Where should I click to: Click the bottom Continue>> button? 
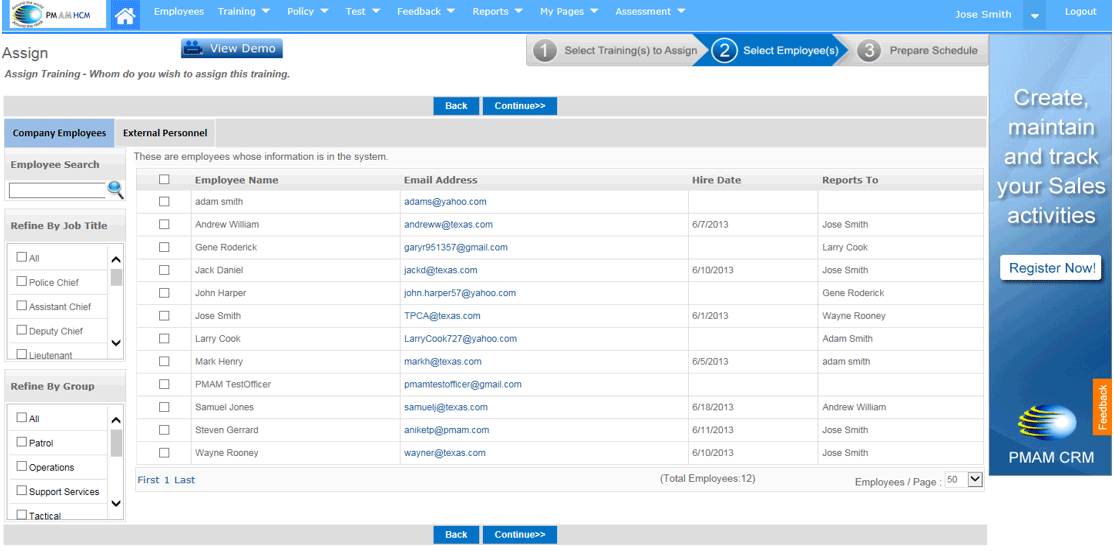coord(519,535)
